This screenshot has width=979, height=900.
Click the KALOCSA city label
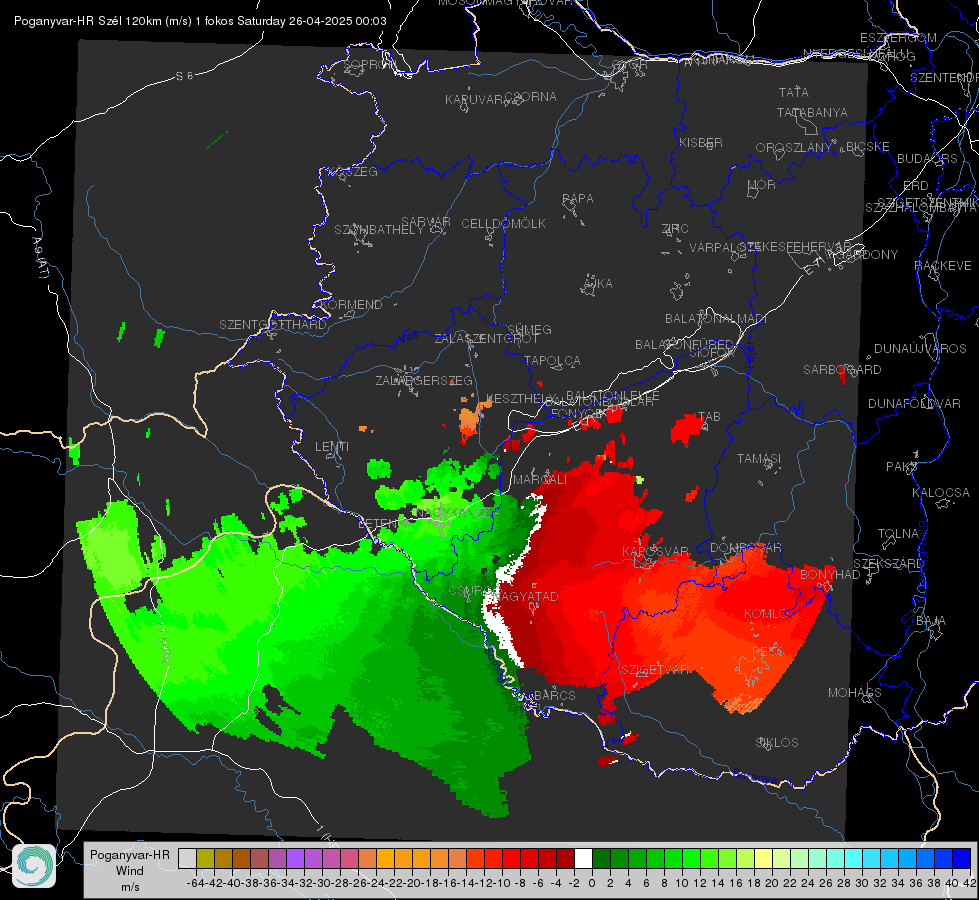click(x=940, y=492)
